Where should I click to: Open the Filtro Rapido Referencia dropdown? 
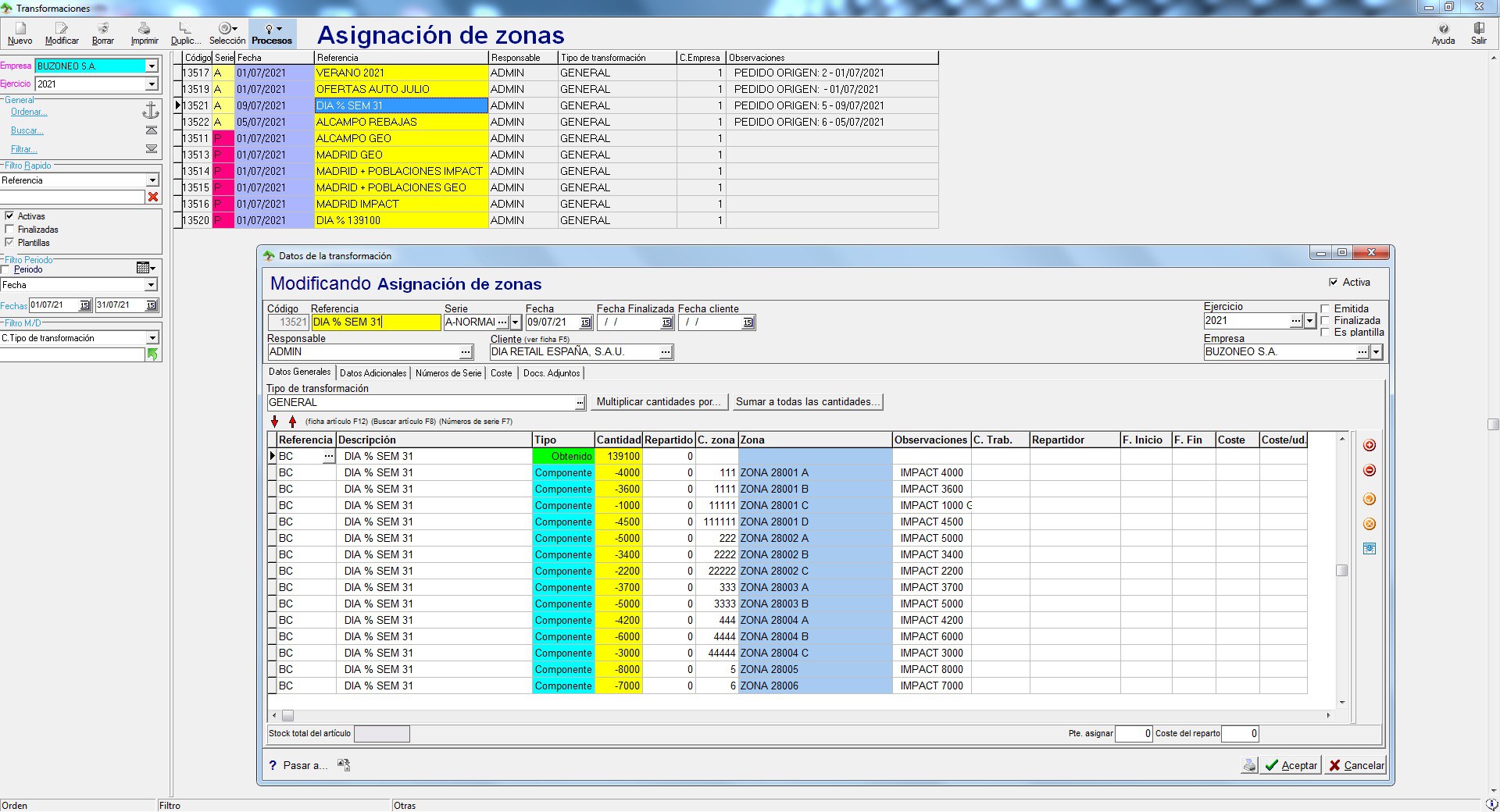click(x=152, y=180)
